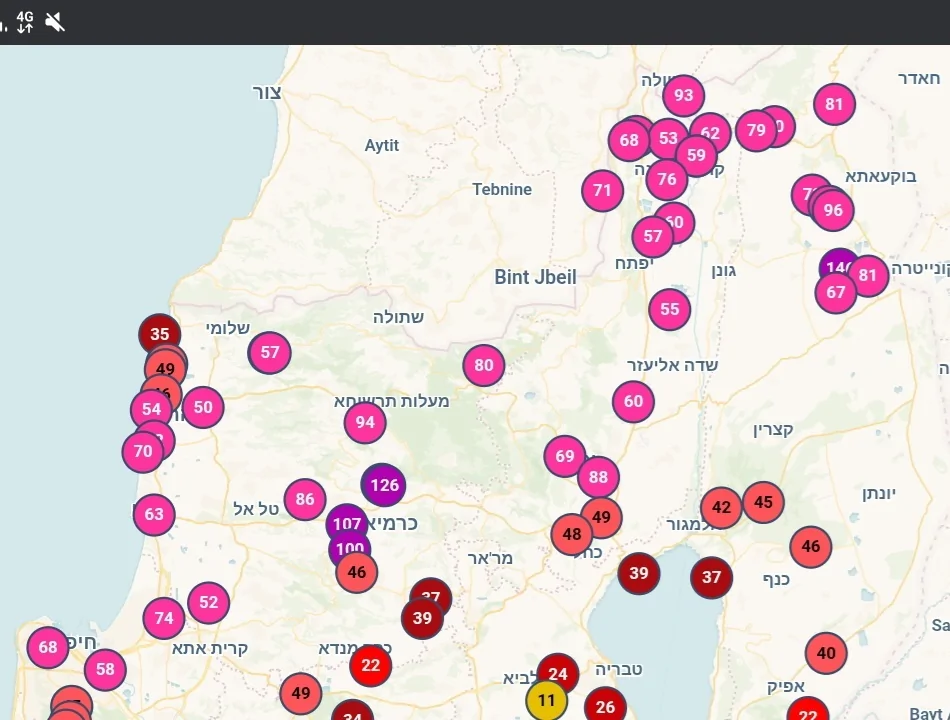Click the pink marker labeled 80
The image size is (950, 720).
tap(484, 366)
